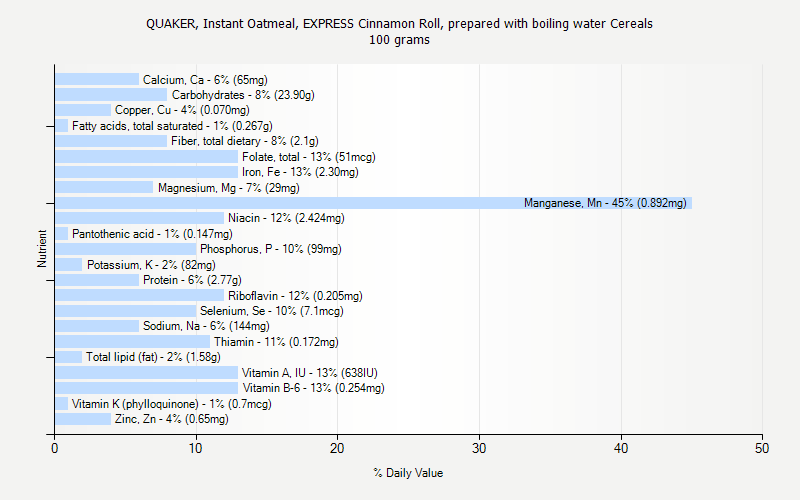This screenshot has height=500, width=800.
Task: Select the Total lipid (fat) - 2% label
Action: [x=153, y=357]
